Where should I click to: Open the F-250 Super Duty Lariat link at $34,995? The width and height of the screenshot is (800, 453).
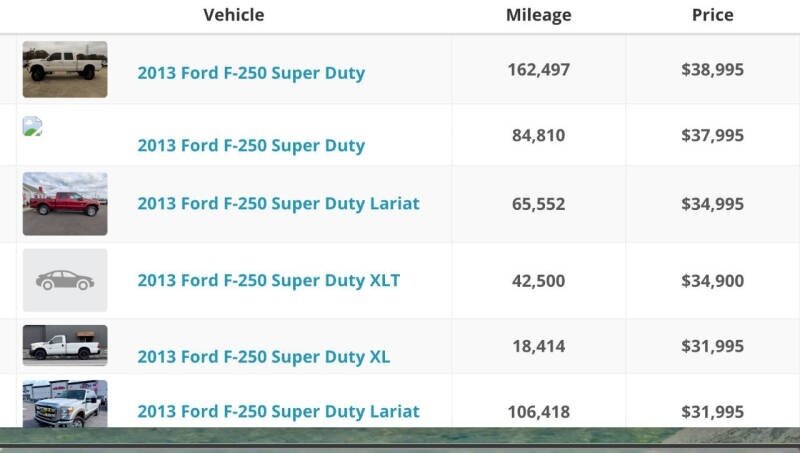click(279, 204)
